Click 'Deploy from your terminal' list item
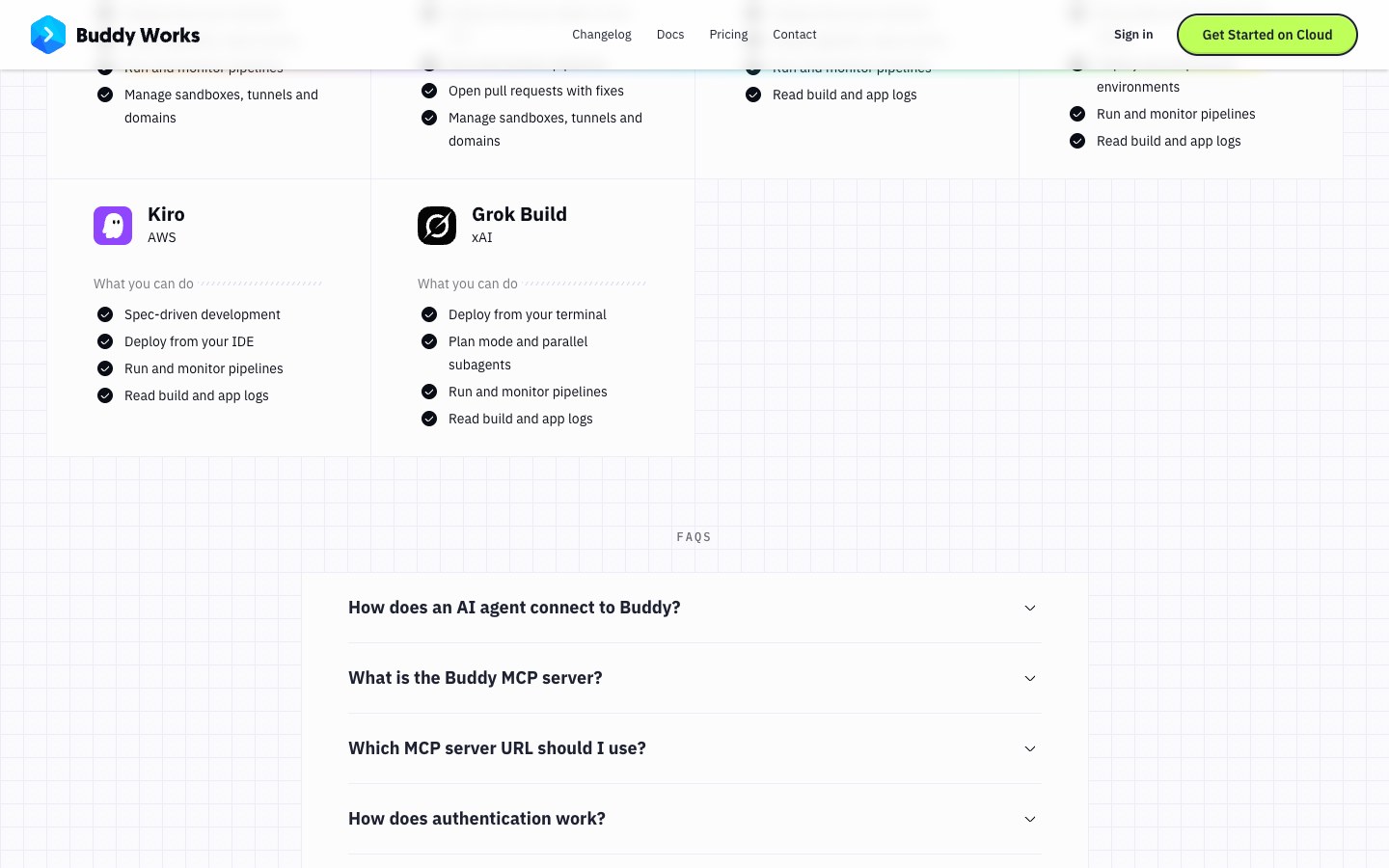This screenshot has width=1389, height=868. (x=528, y=314)
